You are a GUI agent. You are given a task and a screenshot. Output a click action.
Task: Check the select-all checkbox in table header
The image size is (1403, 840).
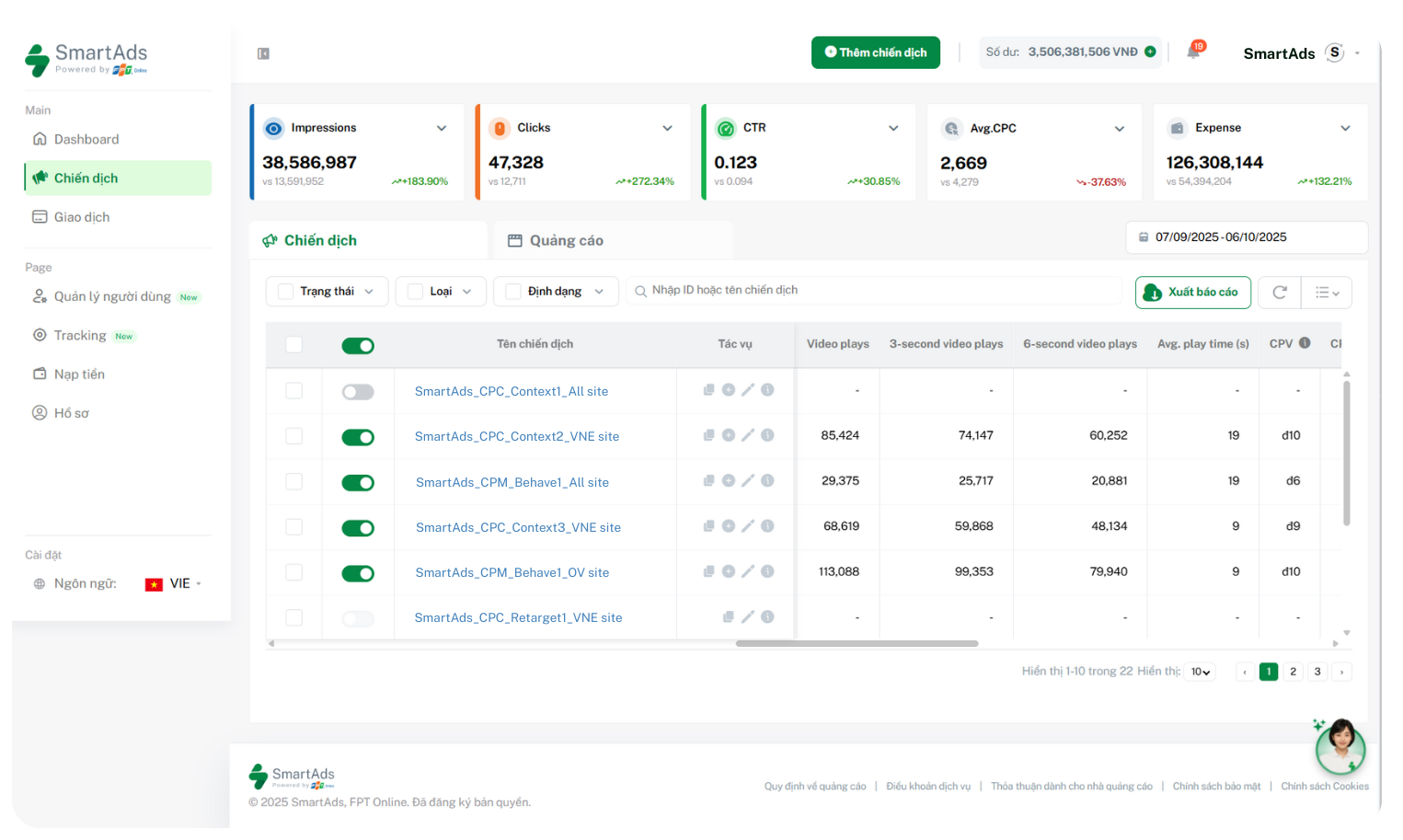point(294,344)
